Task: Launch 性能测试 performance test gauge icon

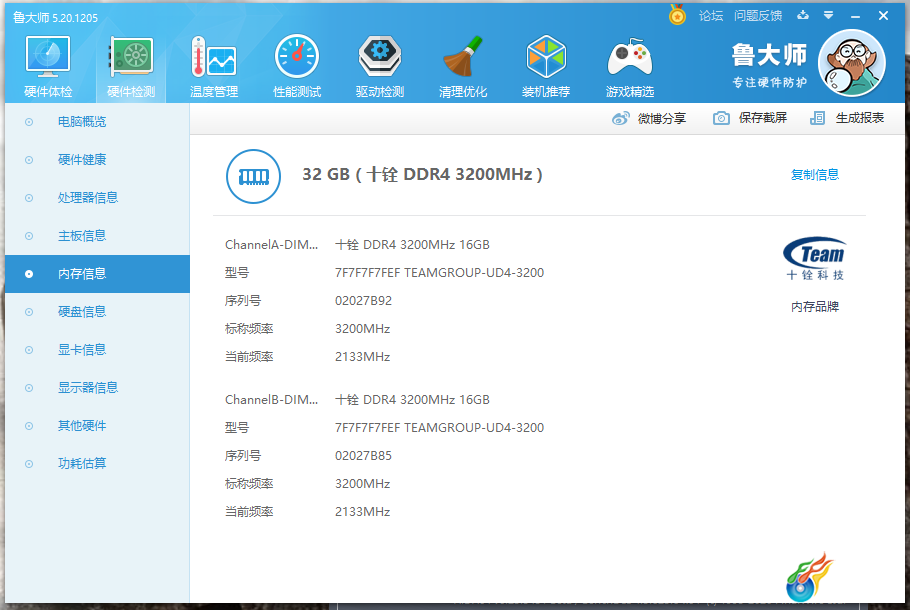Action: pyautogui.click(x=297, y=56)
